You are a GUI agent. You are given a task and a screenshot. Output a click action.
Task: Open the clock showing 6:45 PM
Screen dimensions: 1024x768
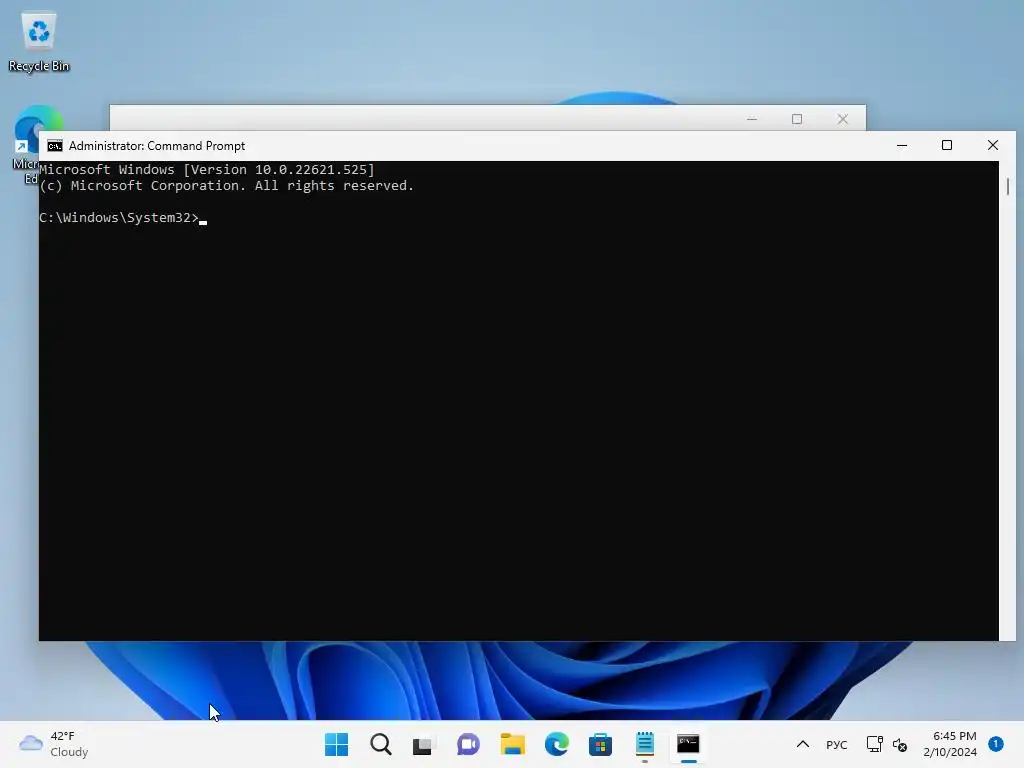point(950,744)
